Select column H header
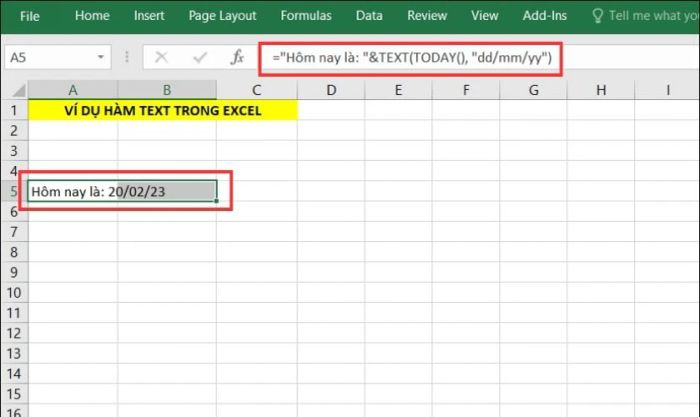Viewport: 700px width, 417px height. coord(601,90)
